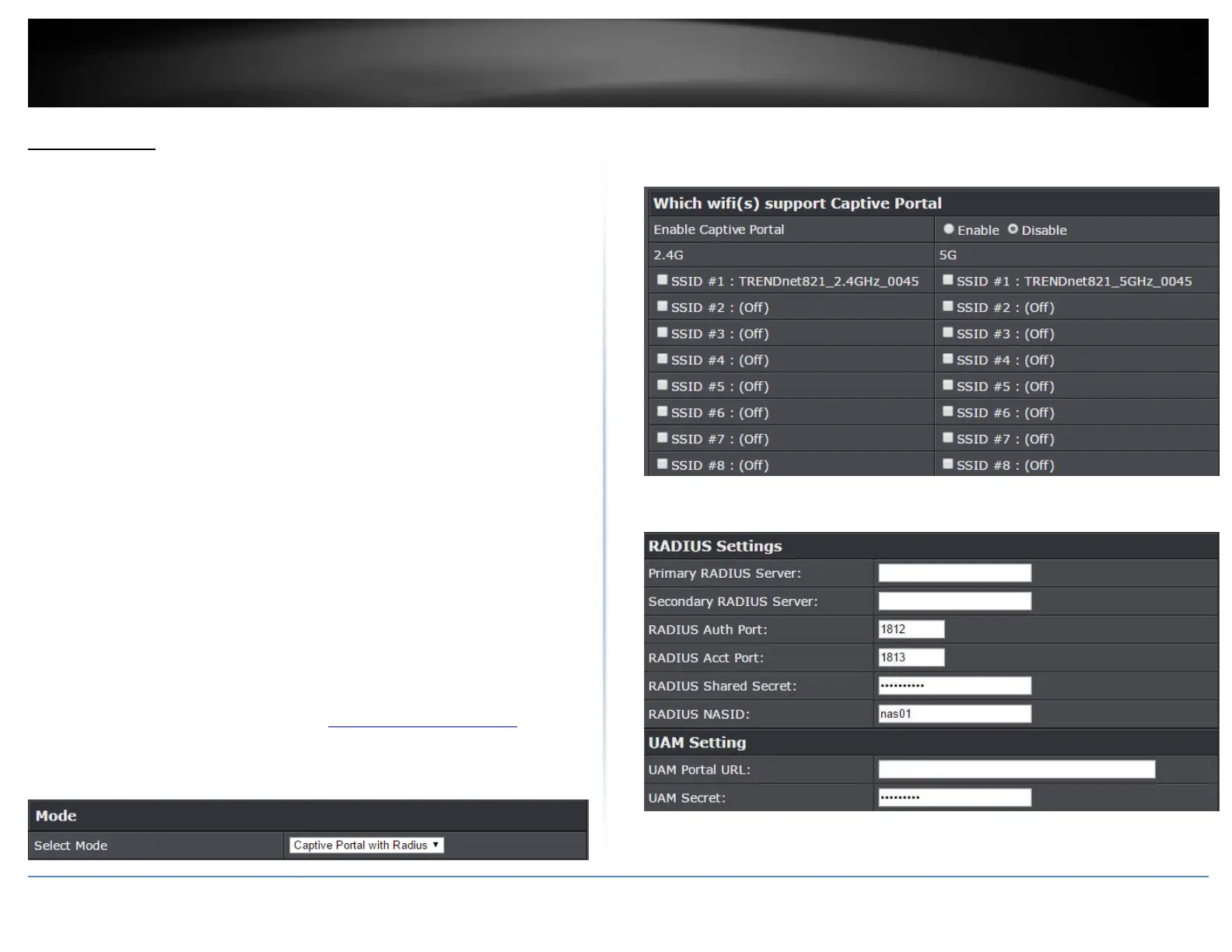Click the "RADIUS Settings" heading

pyautogui.click(x=715, y=546)
